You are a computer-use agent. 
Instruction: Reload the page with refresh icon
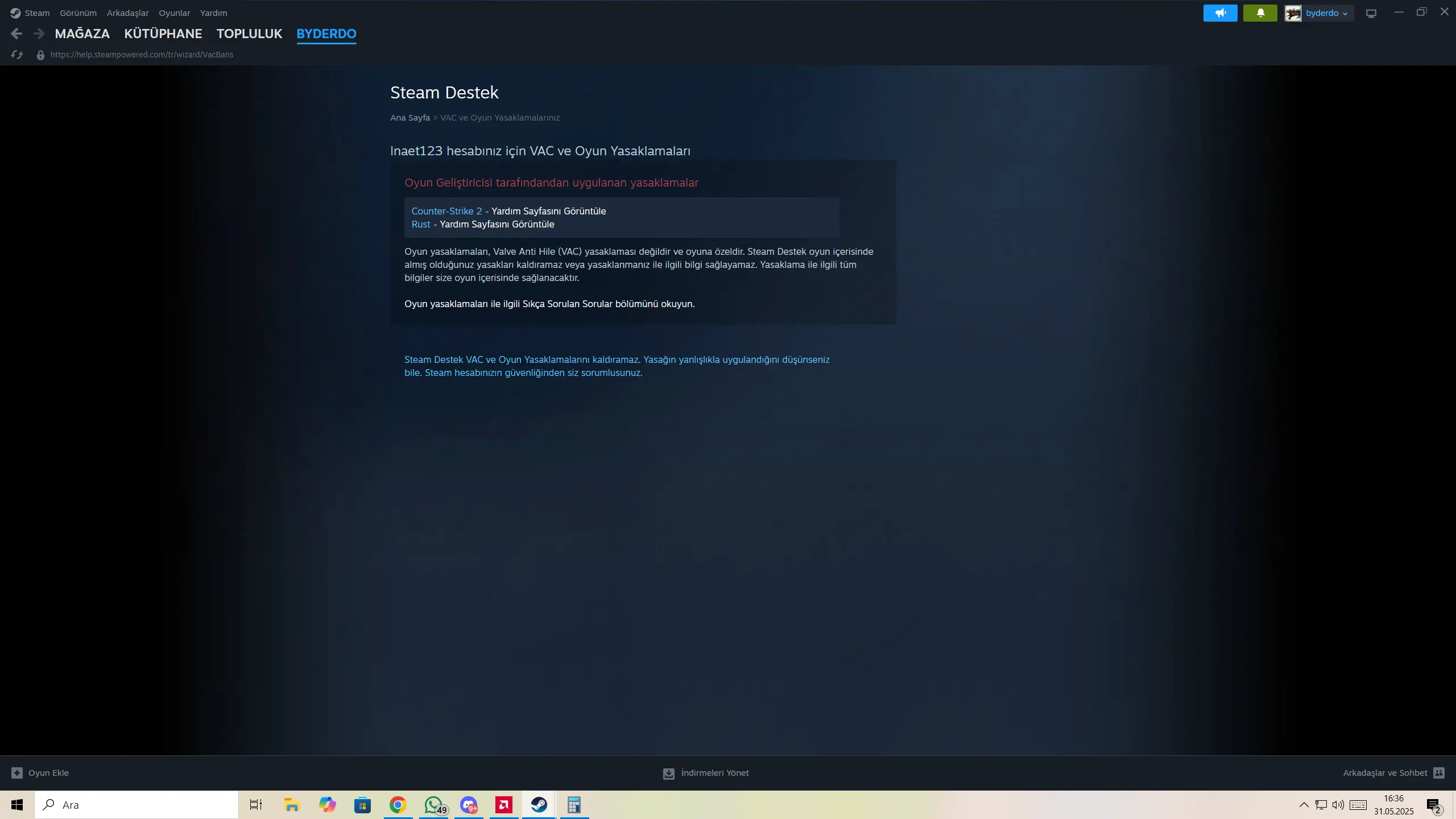pyautogui.click(x=16, y=55)
